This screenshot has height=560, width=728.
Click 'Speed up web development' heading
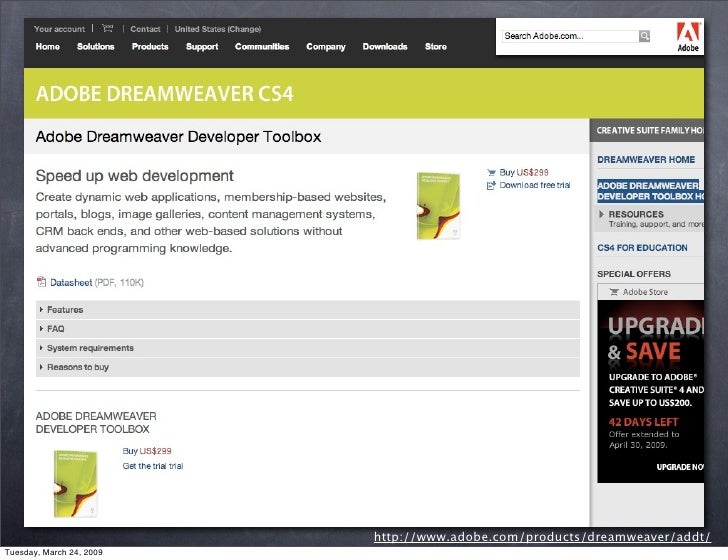[x=135, y=176]
